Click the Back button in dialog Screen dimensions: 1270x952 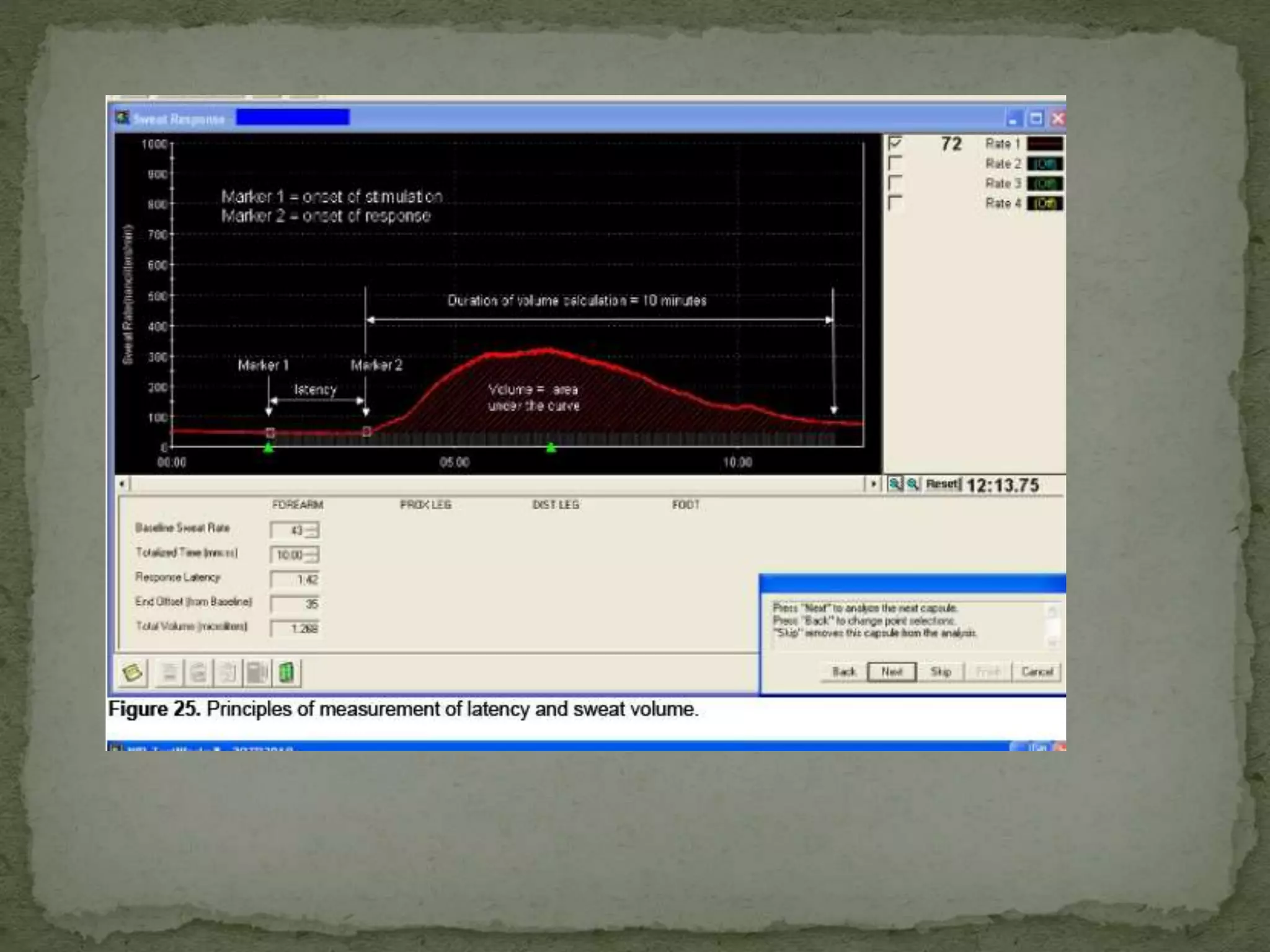843,672
